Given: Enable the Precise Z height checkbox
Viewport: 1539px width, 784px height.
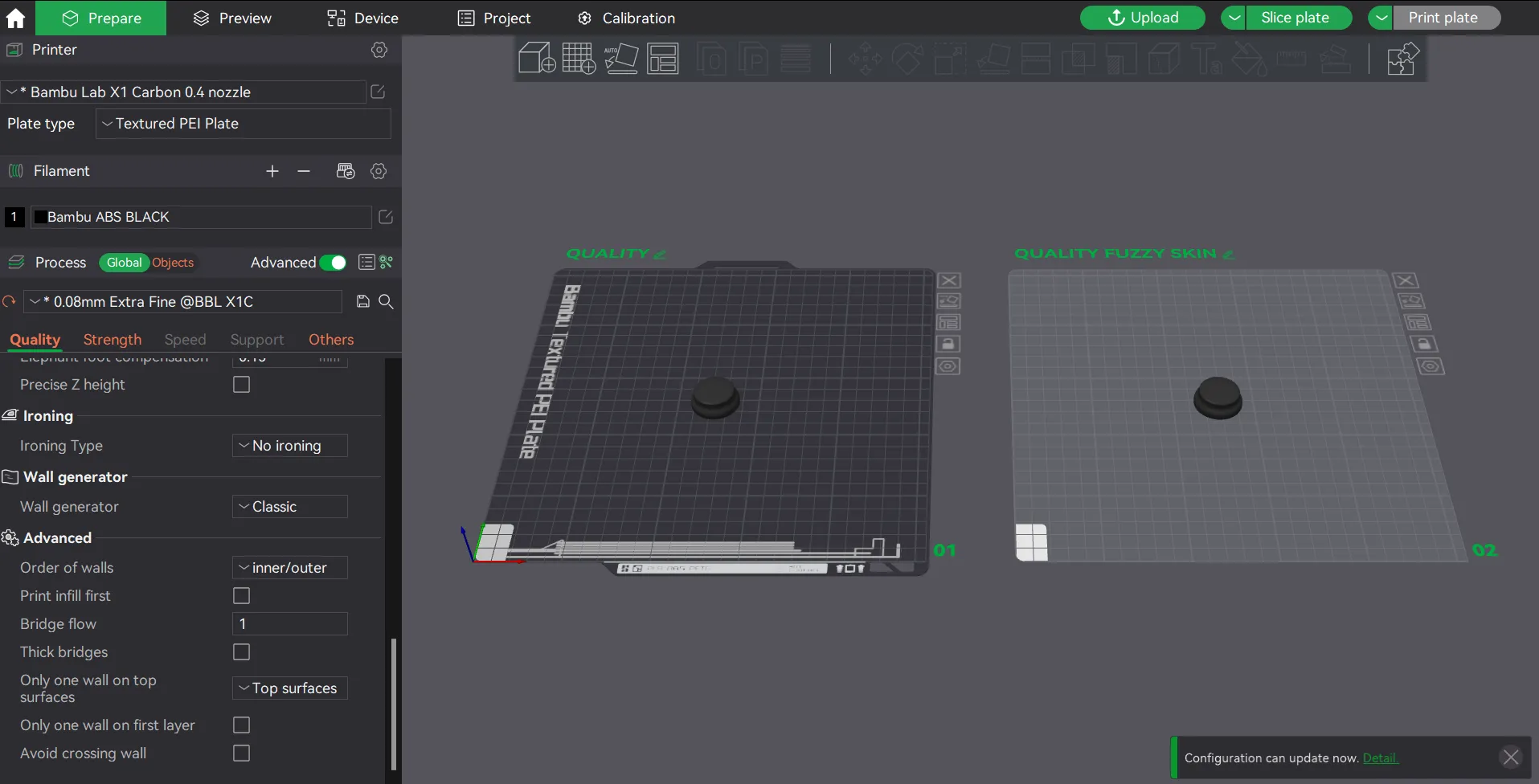Looking at the screenshot, I should click(x=241, y=385).
